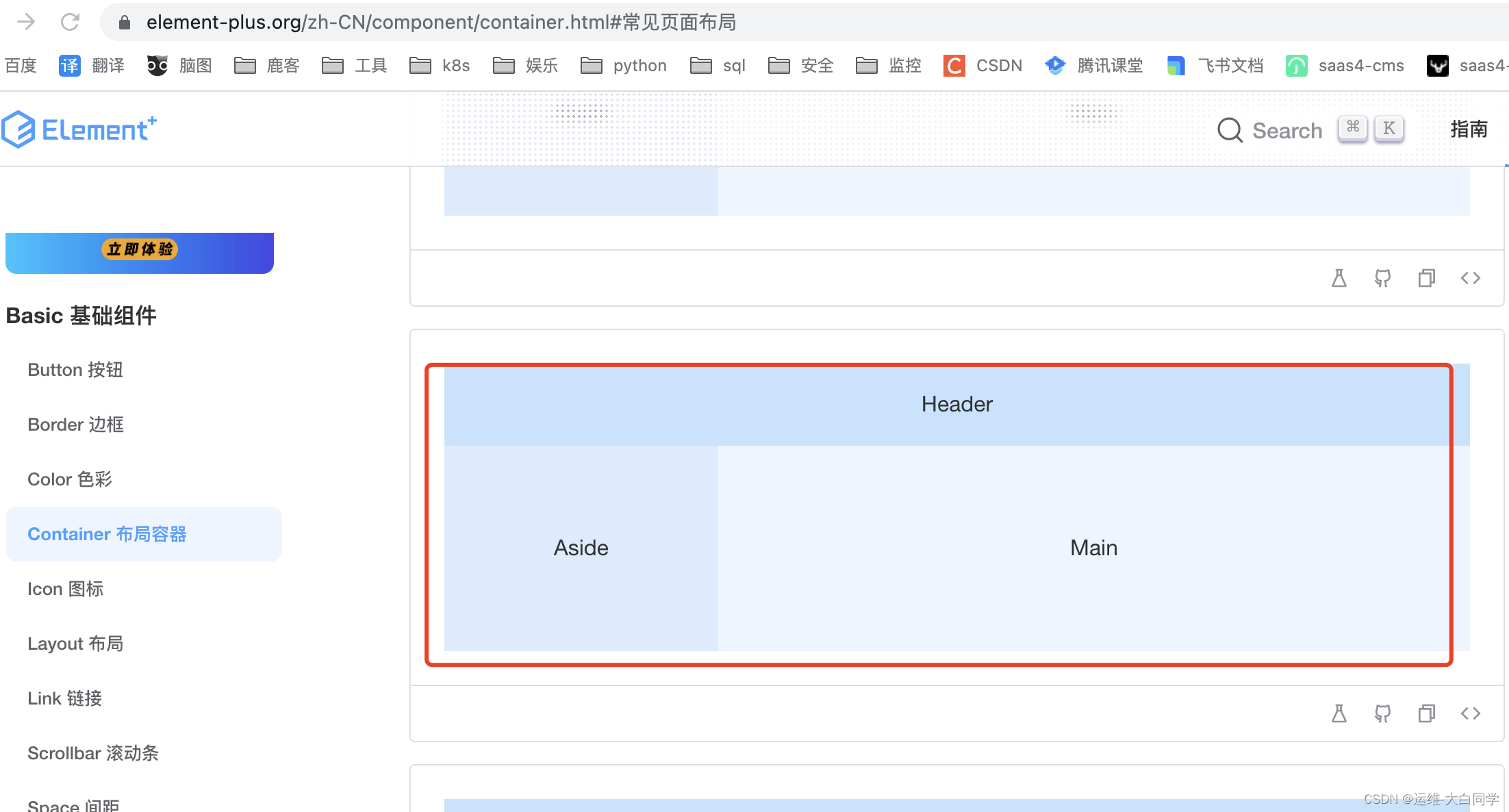Expand the Layout 布局 sidebar item
This screenshot has width=1509, height=812.
coord(77,643)
